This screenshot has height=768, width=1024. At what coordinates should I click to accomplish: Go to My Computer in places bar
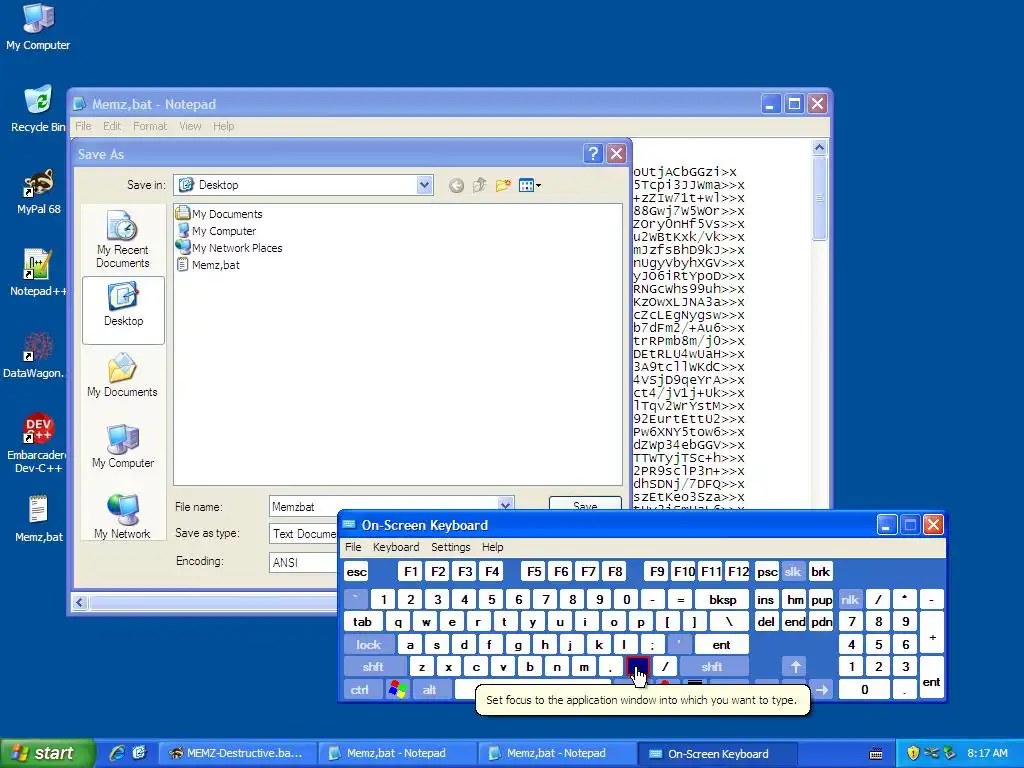tap(123, 446)
